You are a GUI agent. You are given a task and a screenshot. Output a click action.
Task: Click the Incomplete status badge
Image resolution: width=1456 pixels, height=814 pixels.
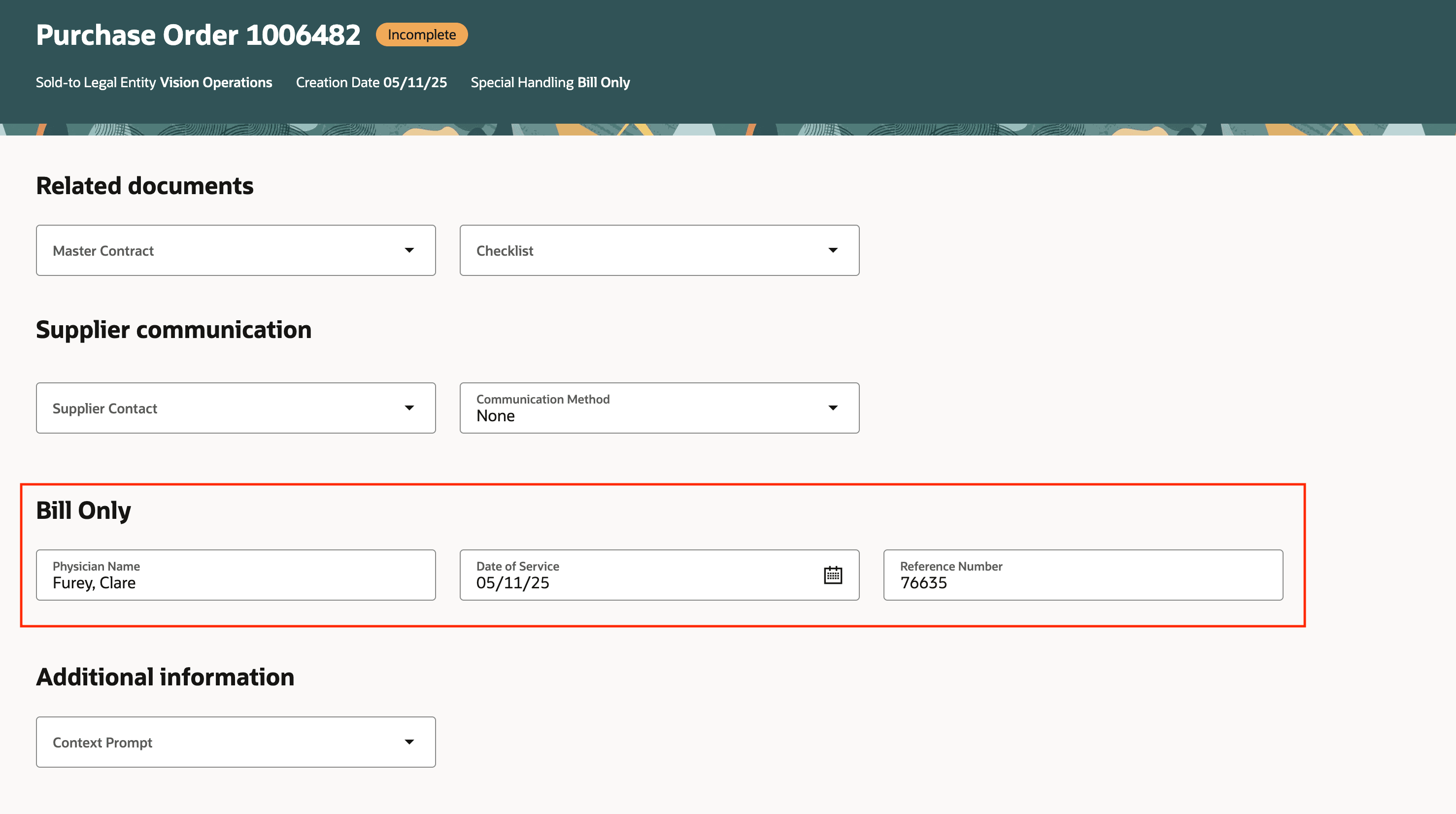coord(421,34)
